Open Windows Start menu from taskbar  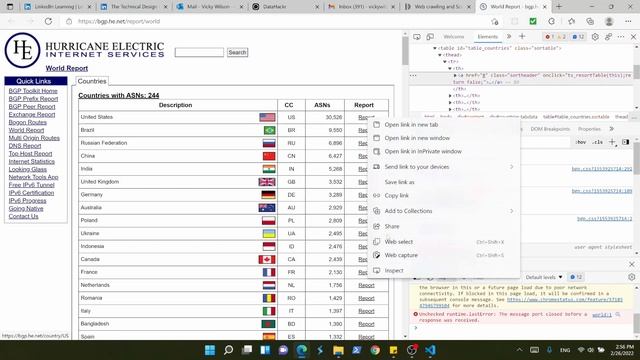point(210,350)
